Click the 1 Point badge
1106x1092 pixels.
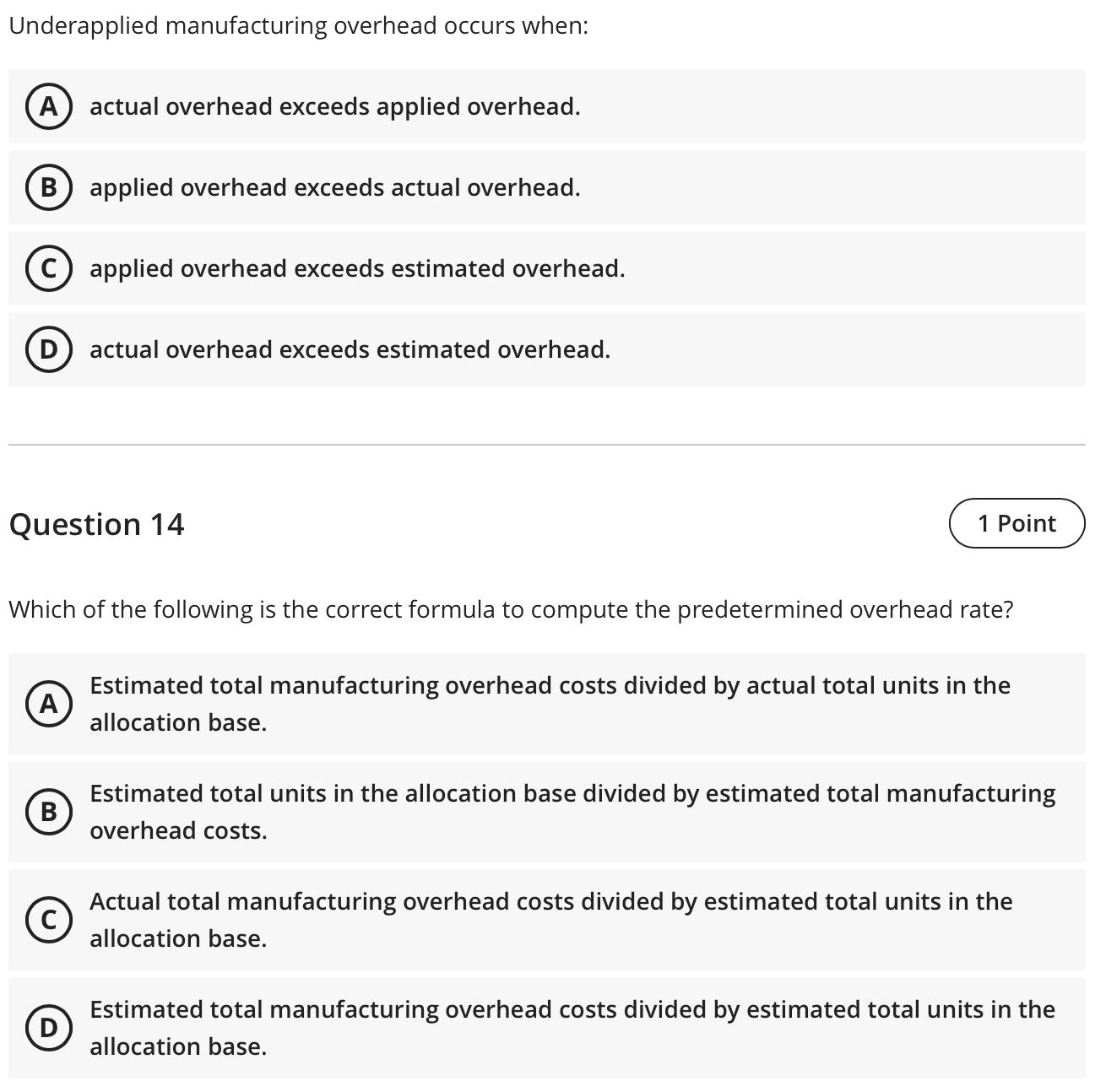point(1017,523)
